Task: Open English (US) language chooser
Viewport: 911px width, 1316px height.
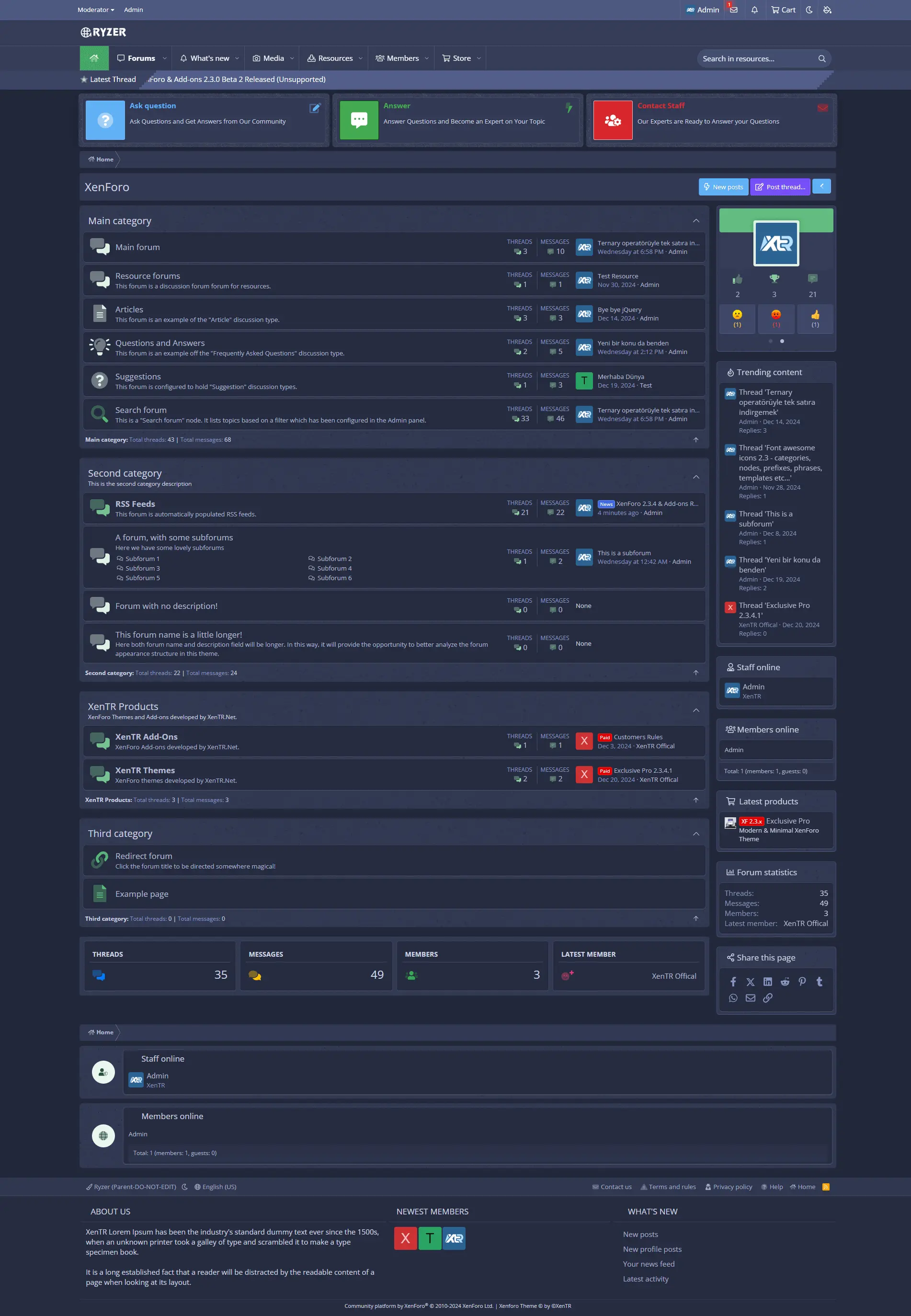Action: tap(215, 1186)
